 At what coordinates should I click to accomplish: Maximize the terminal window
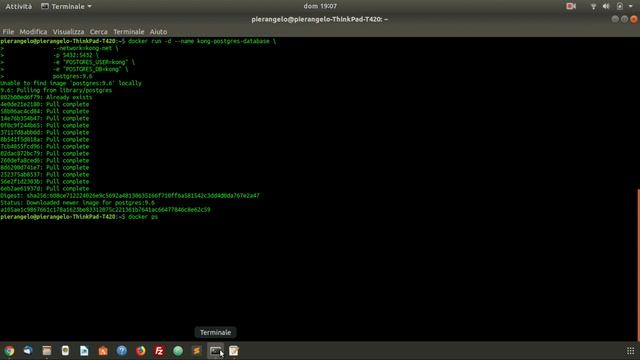(x=624, y=19)
